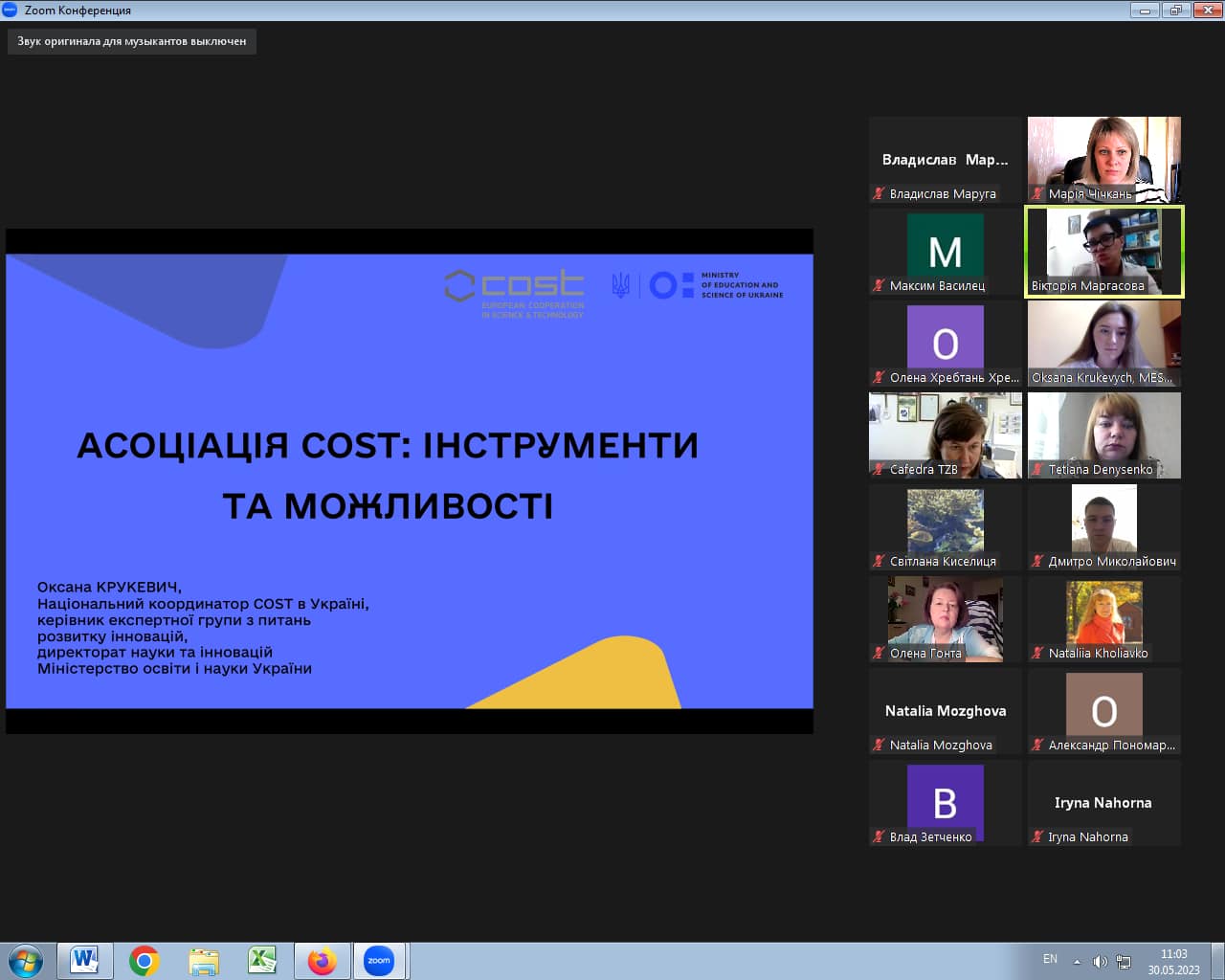Click the original sound for musicians notice
1225x980 pixels.
(x=132, y=41)
